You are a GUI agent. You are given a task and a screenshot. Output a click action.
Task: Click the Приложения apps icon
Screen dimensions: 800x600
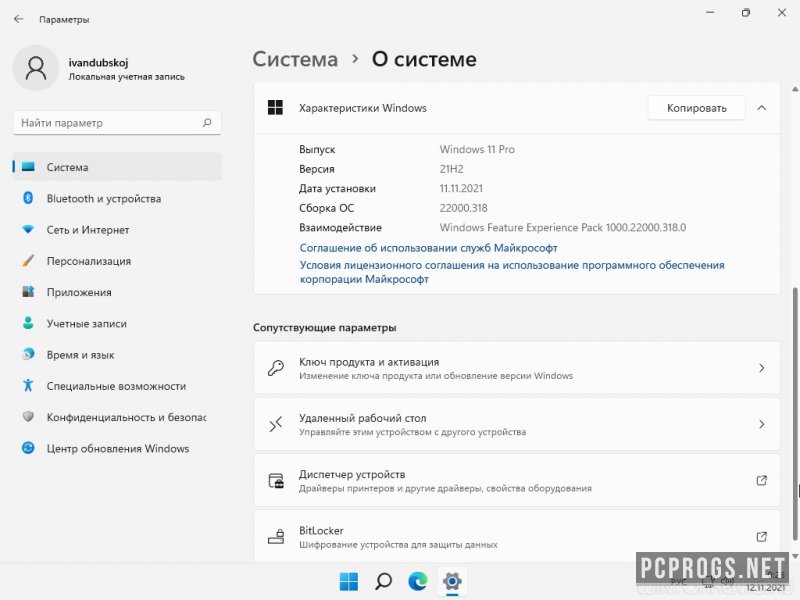pos(29,291)
